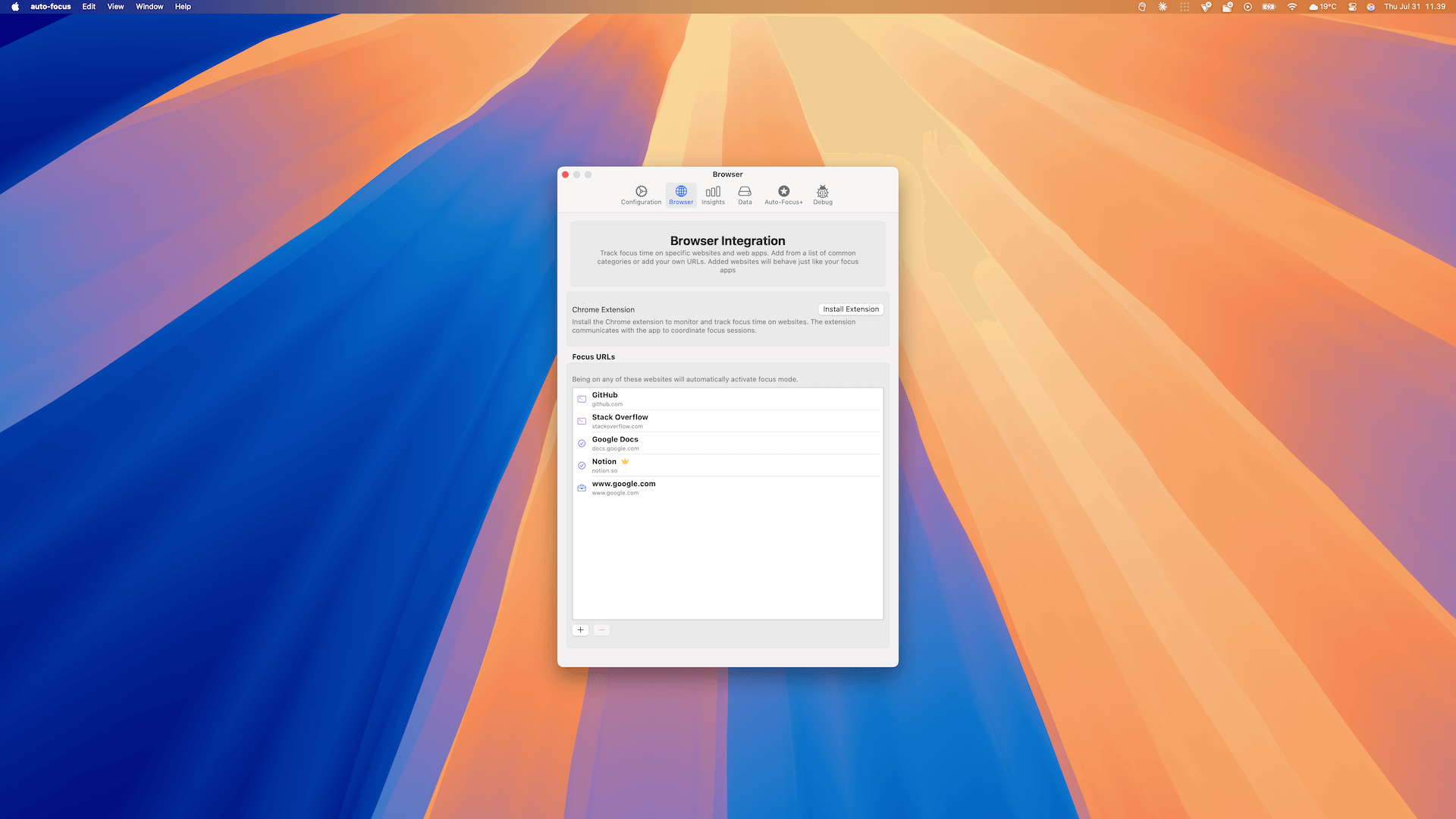Click the checkmark icon beside Notion
Image resolution: width=1456 pixels, height=819 pixels.
click(x=582, y=466)
